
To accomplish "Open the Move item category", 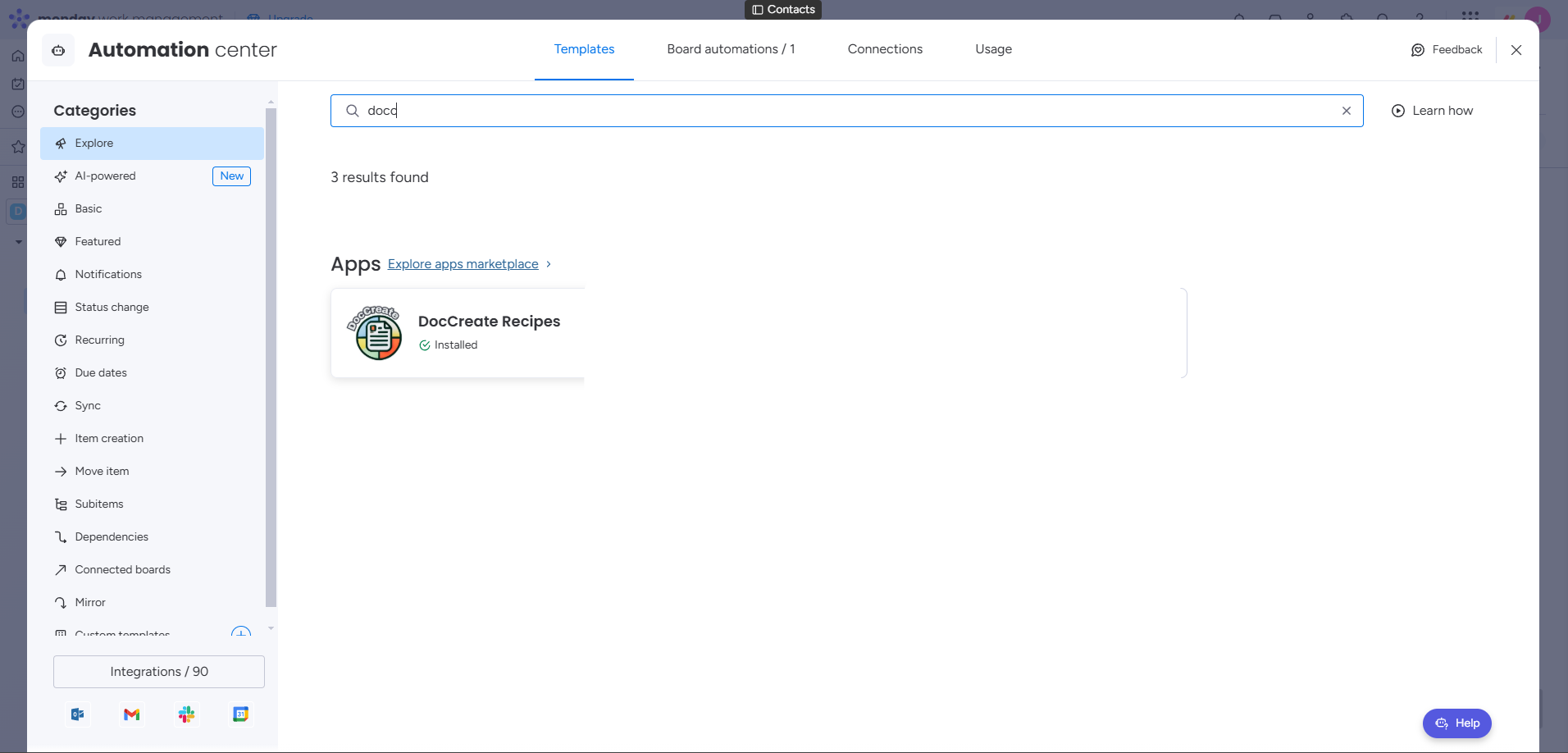I will (152, 472).
